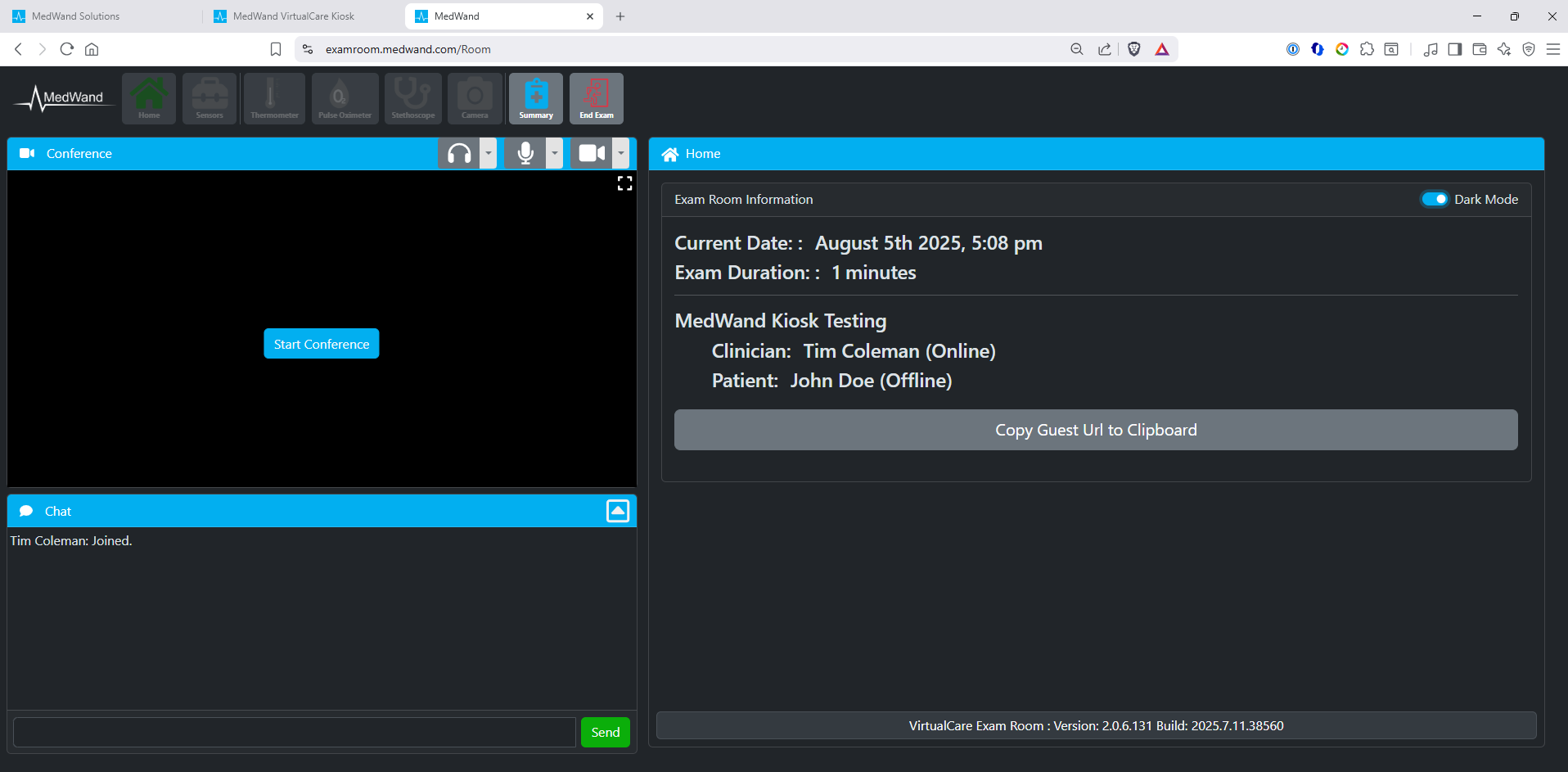Click the address bar URL

(x=408, y=49)
